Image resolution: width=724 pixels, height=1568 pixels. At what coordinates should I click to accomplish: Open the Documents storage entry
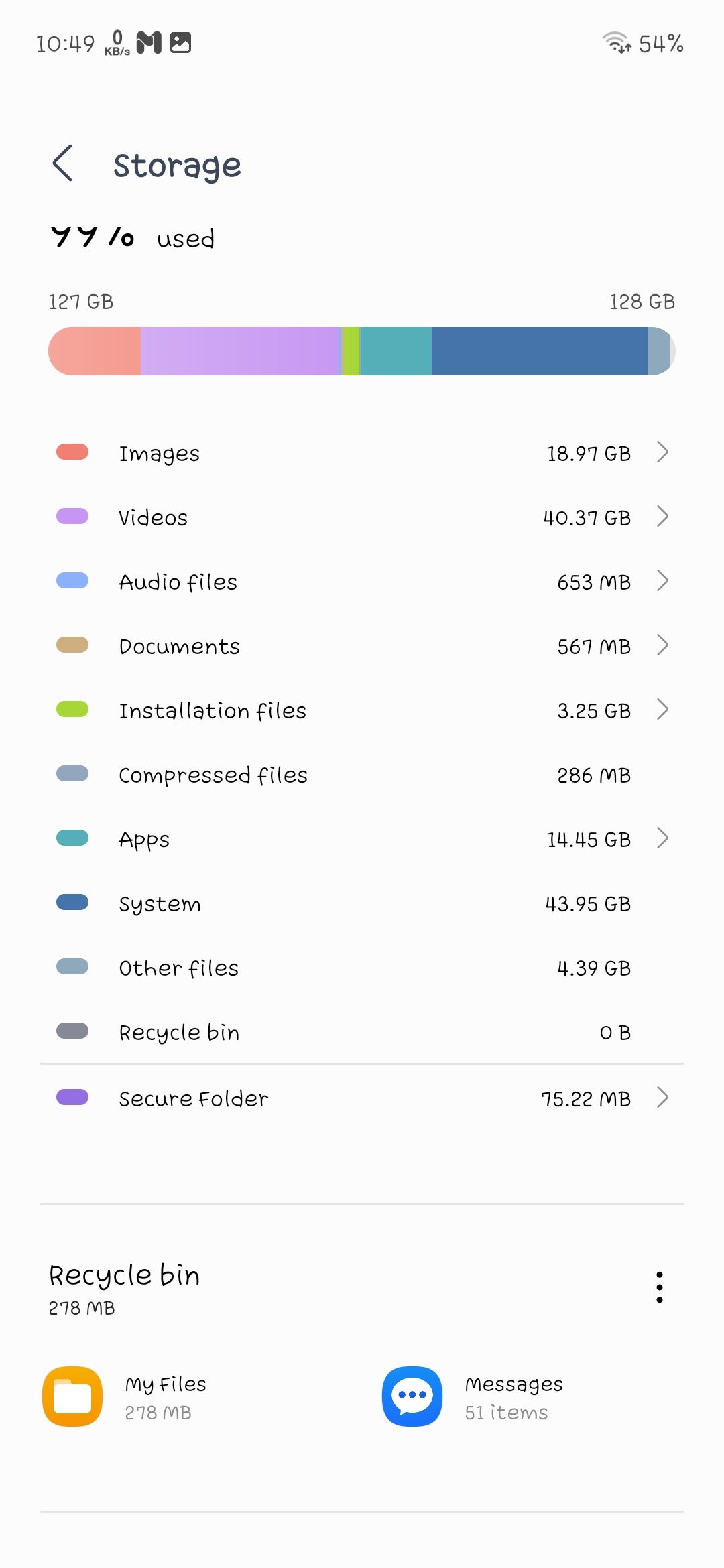pyautogui.click(x=362, y=646)
